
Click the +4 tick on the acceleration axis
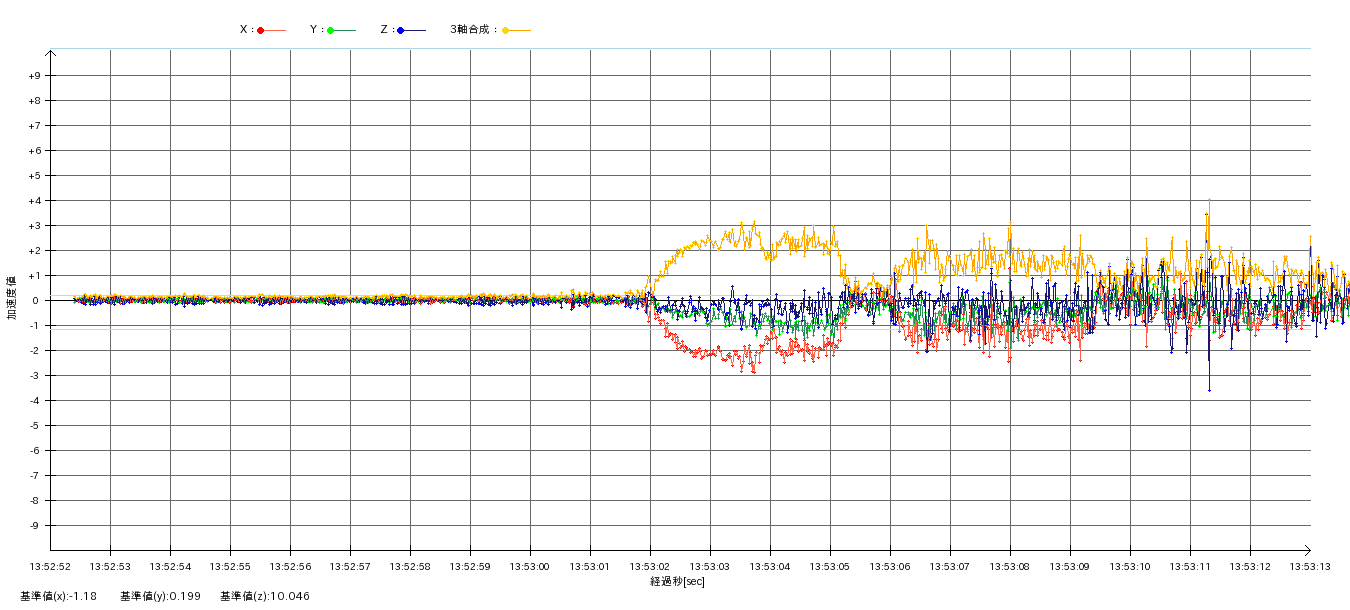click(x=34, y=201)
